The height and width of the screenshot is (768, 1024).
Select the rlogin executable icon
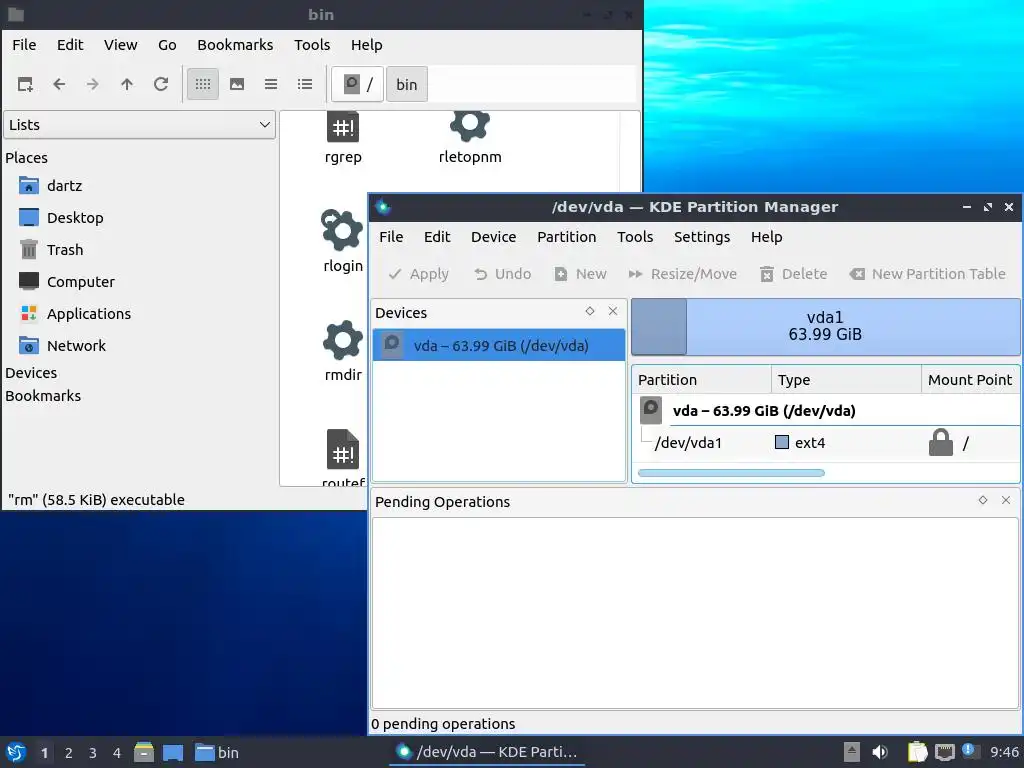click(x=343, y=231)
